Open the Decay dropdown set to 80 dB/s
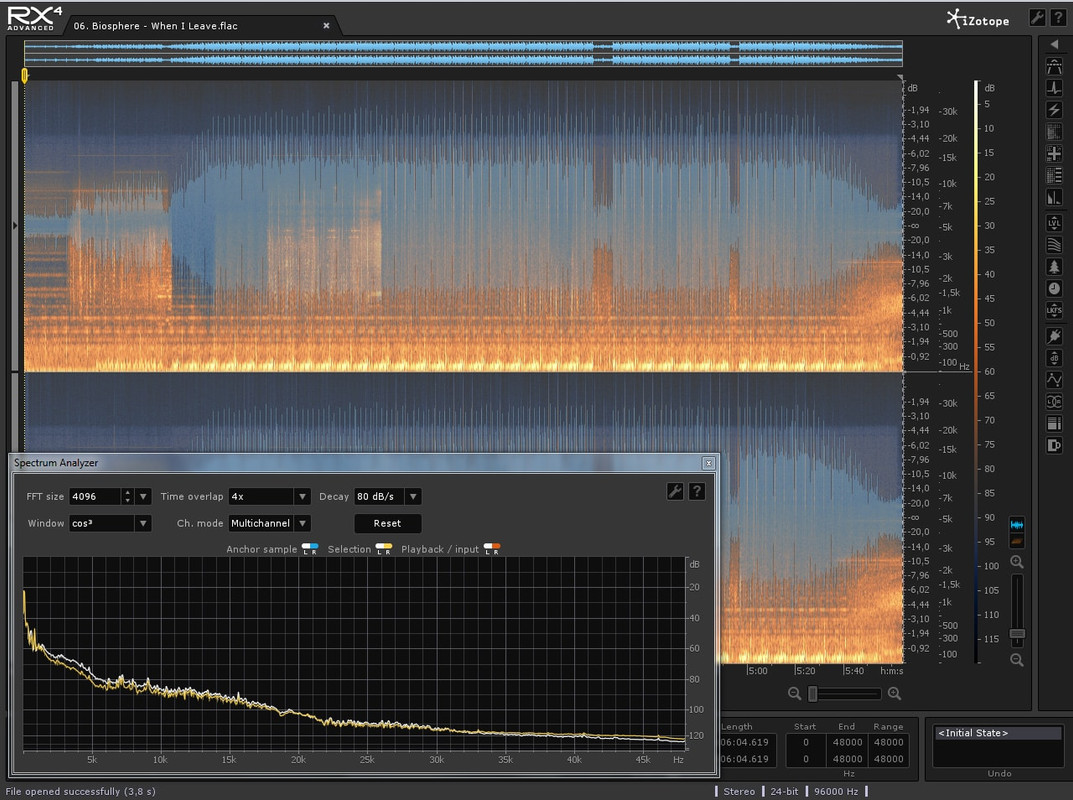The image size is (1073, 800). click(387, 496)
